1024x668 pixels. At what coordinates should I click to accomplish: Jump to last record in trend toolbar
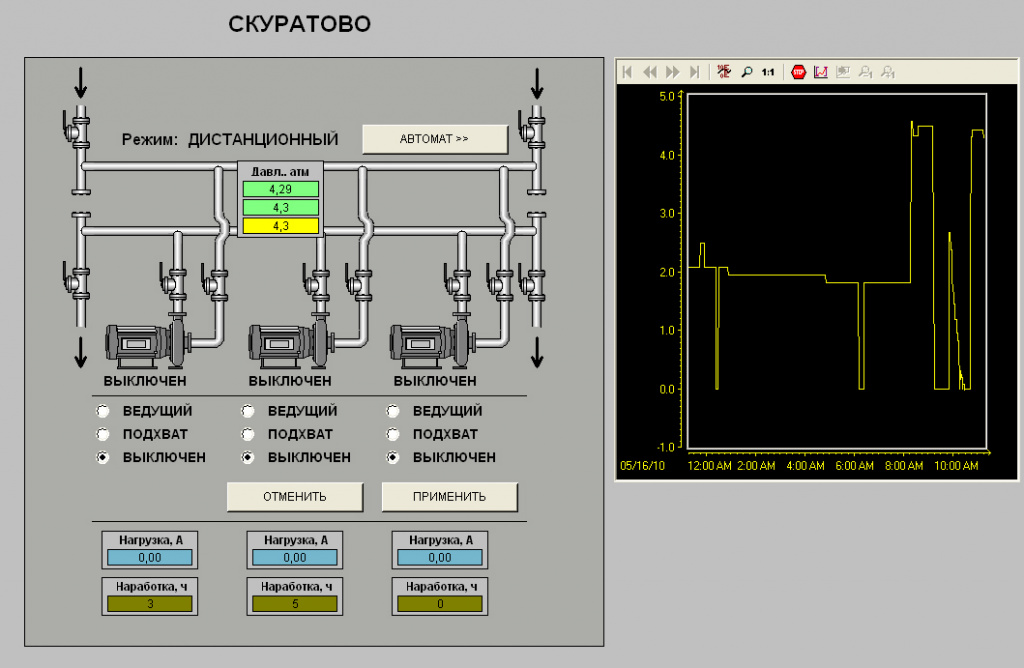695,72
